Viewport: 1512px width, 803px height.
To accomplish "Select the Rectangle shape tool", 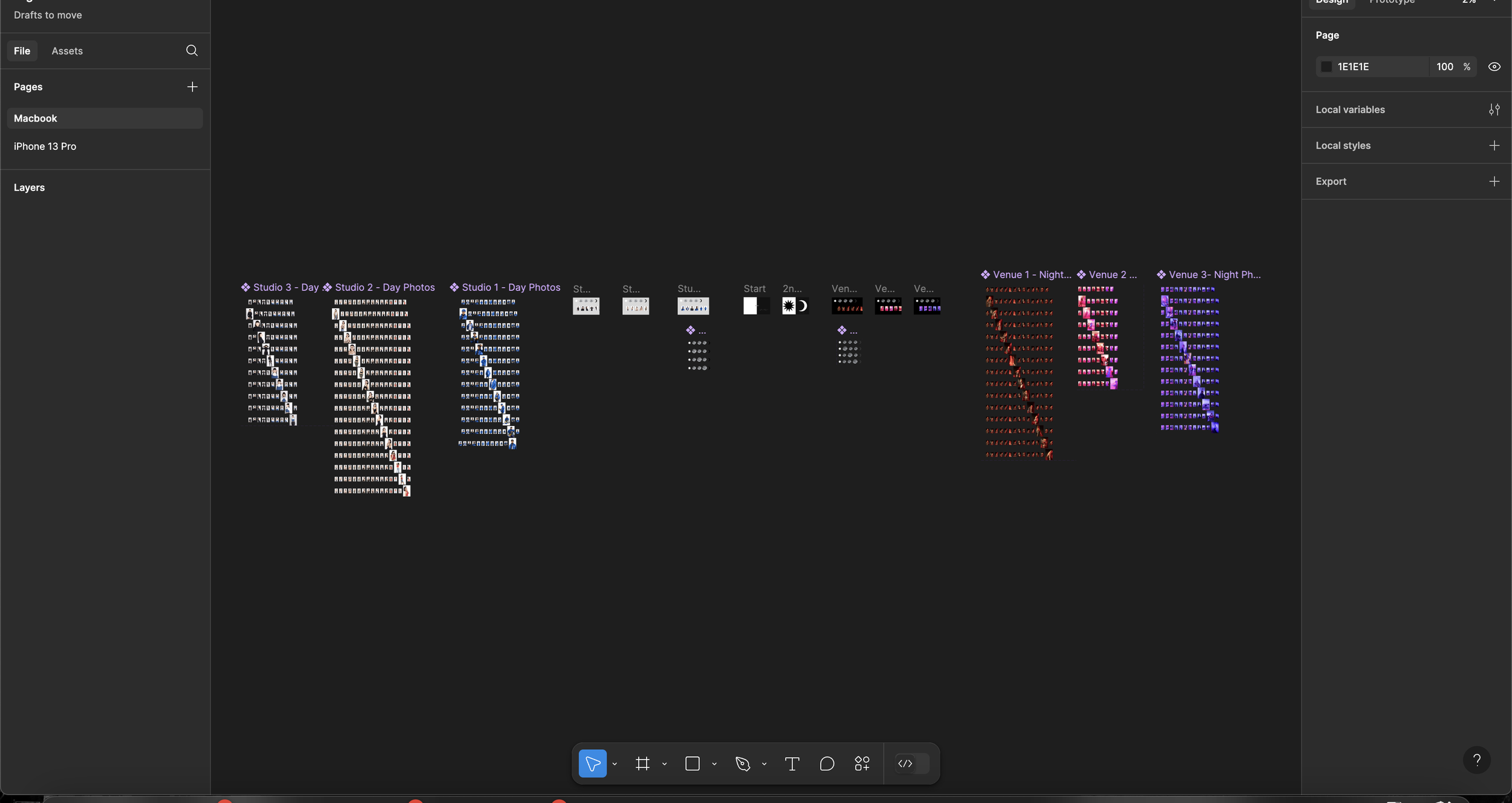I will click(692, 764).
